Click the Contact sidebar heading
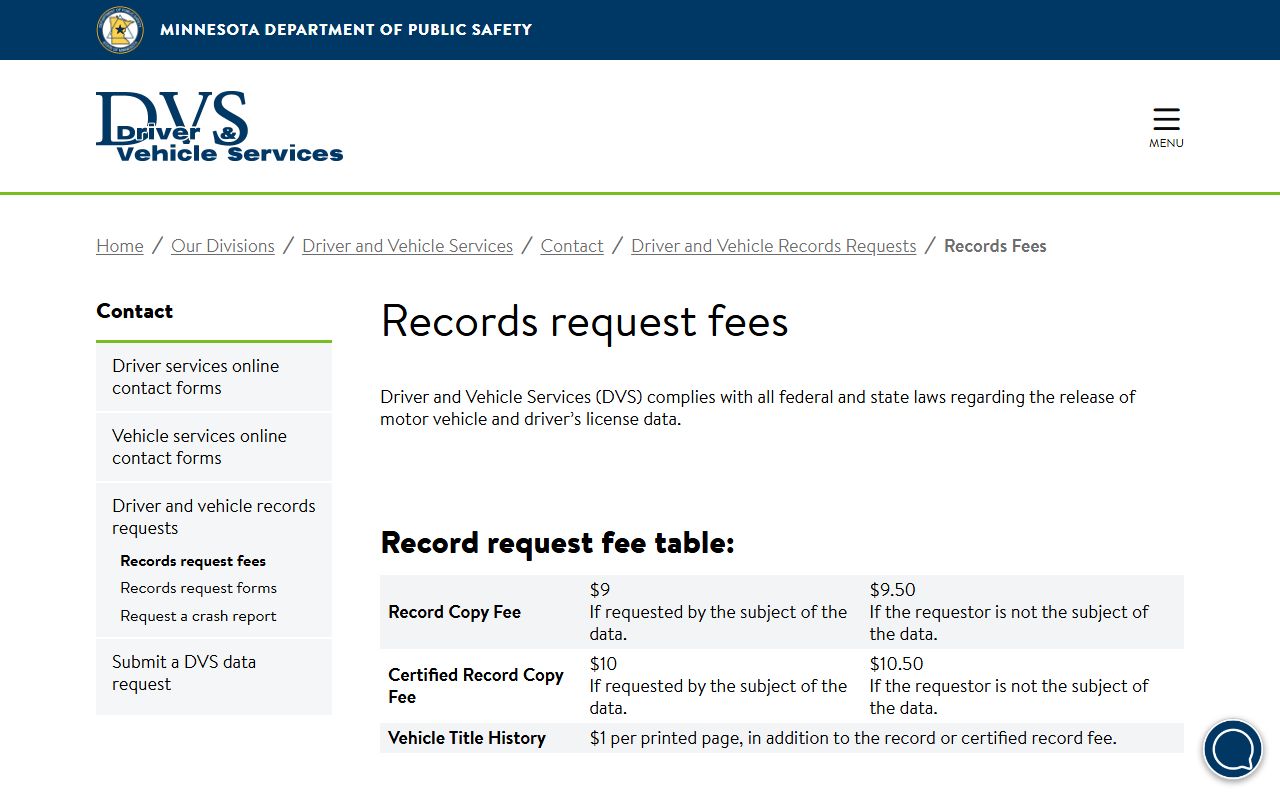The image size is (1280, 800). (x=134, y=311)
